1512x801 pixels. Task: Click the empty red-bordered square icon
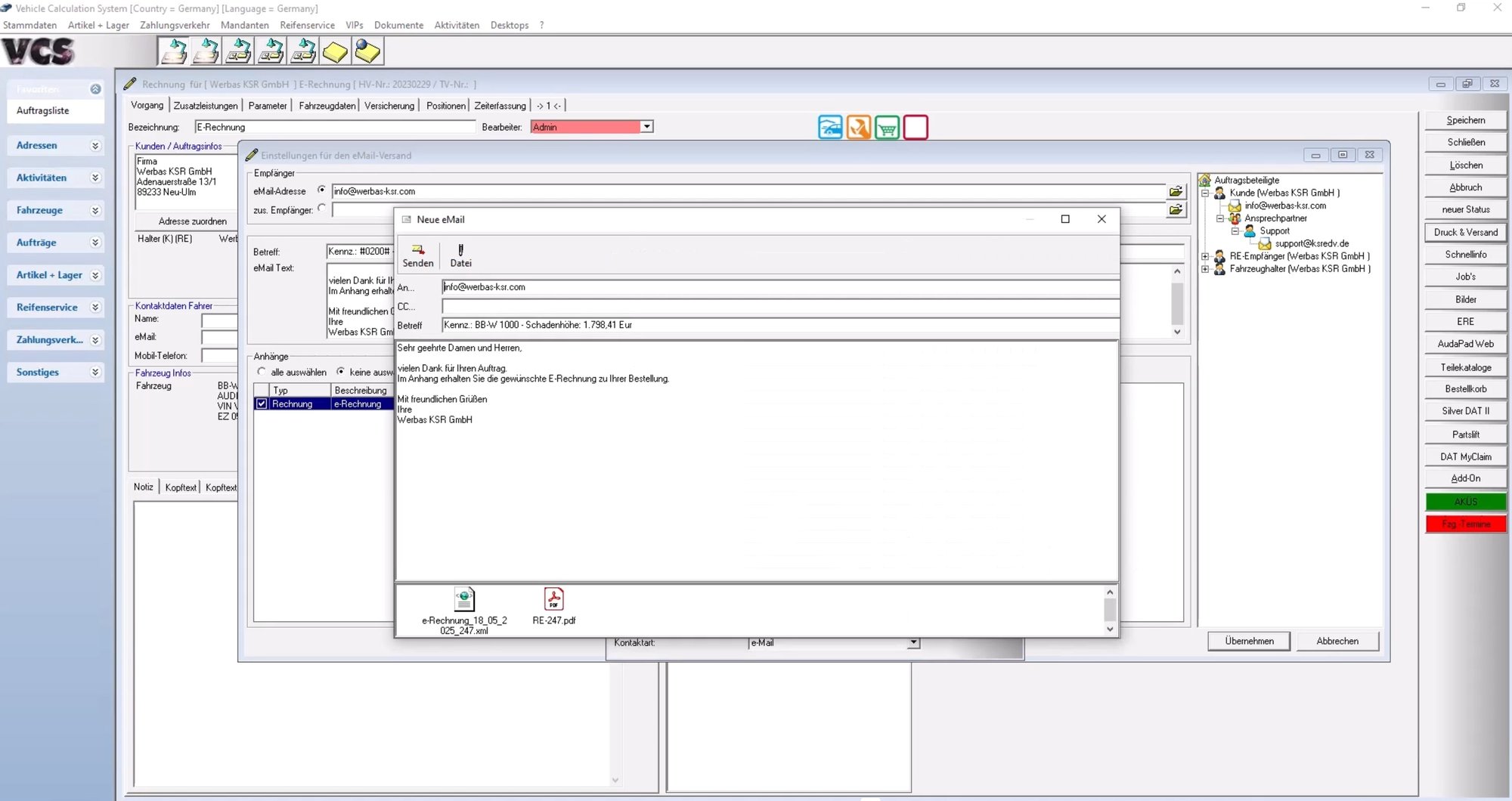click(916, 128)
